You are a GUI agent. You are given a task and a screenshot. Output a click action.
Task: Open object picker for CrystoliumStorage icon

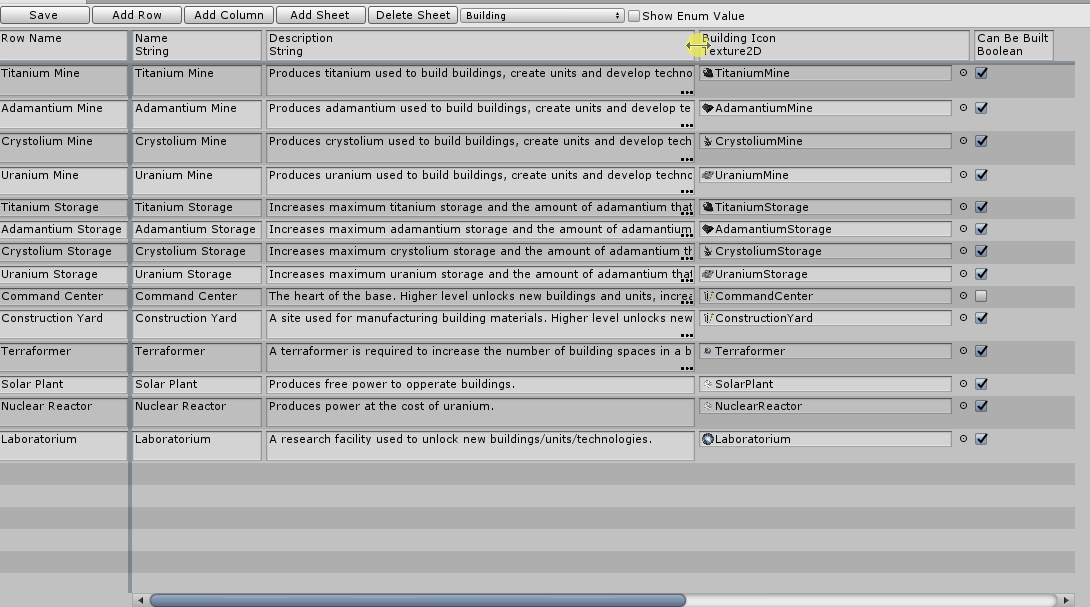pyautogui.click(x=963, y=250)
